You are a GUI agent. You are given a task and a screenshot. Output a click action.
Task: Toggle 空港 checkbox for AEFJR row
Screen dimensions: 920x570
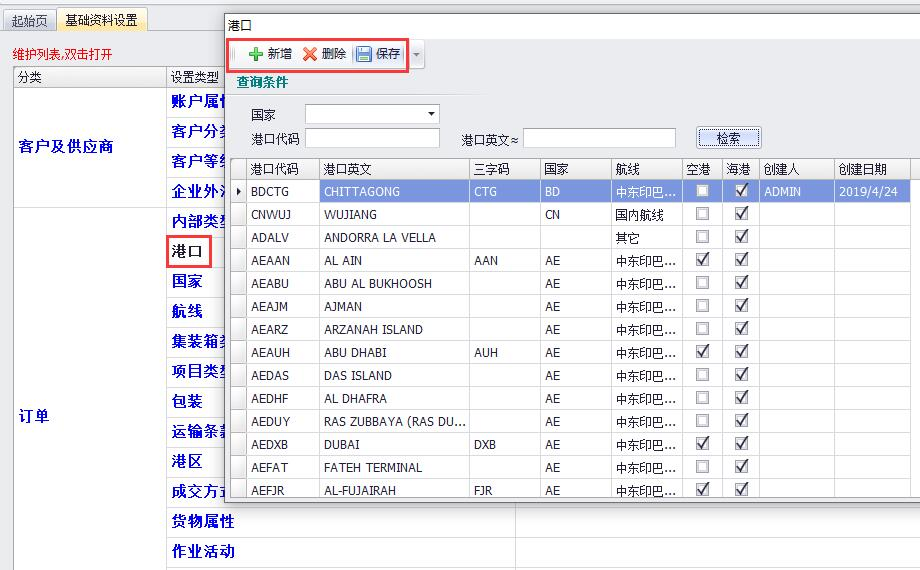click(x=702, y=489)
